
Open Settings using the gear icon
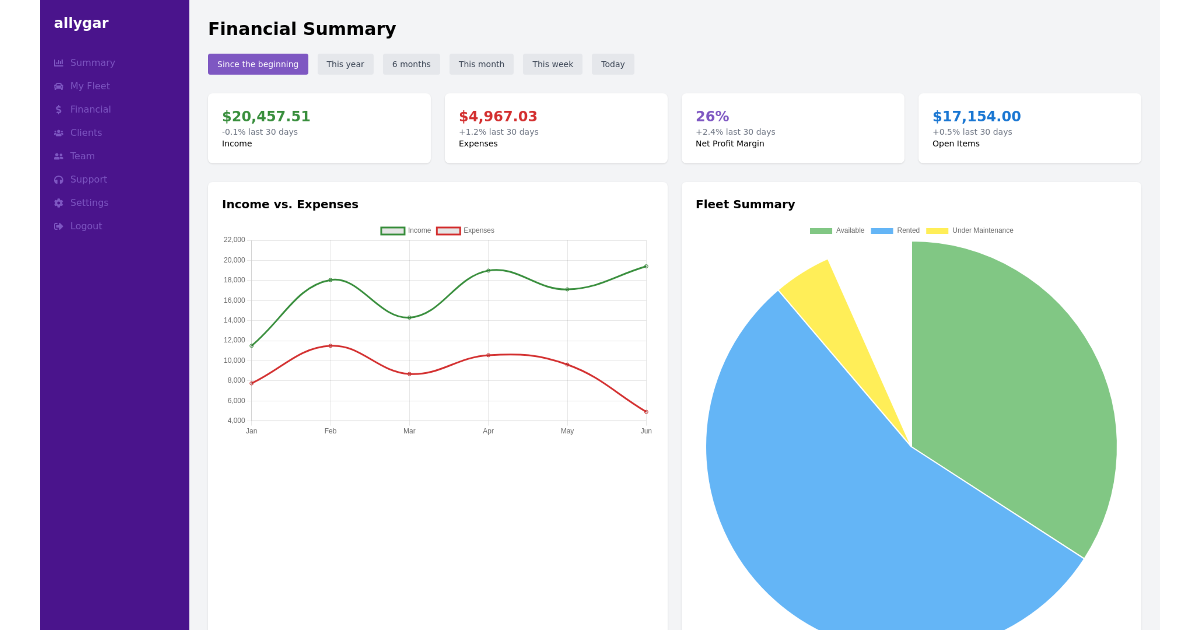pos(58,202)
